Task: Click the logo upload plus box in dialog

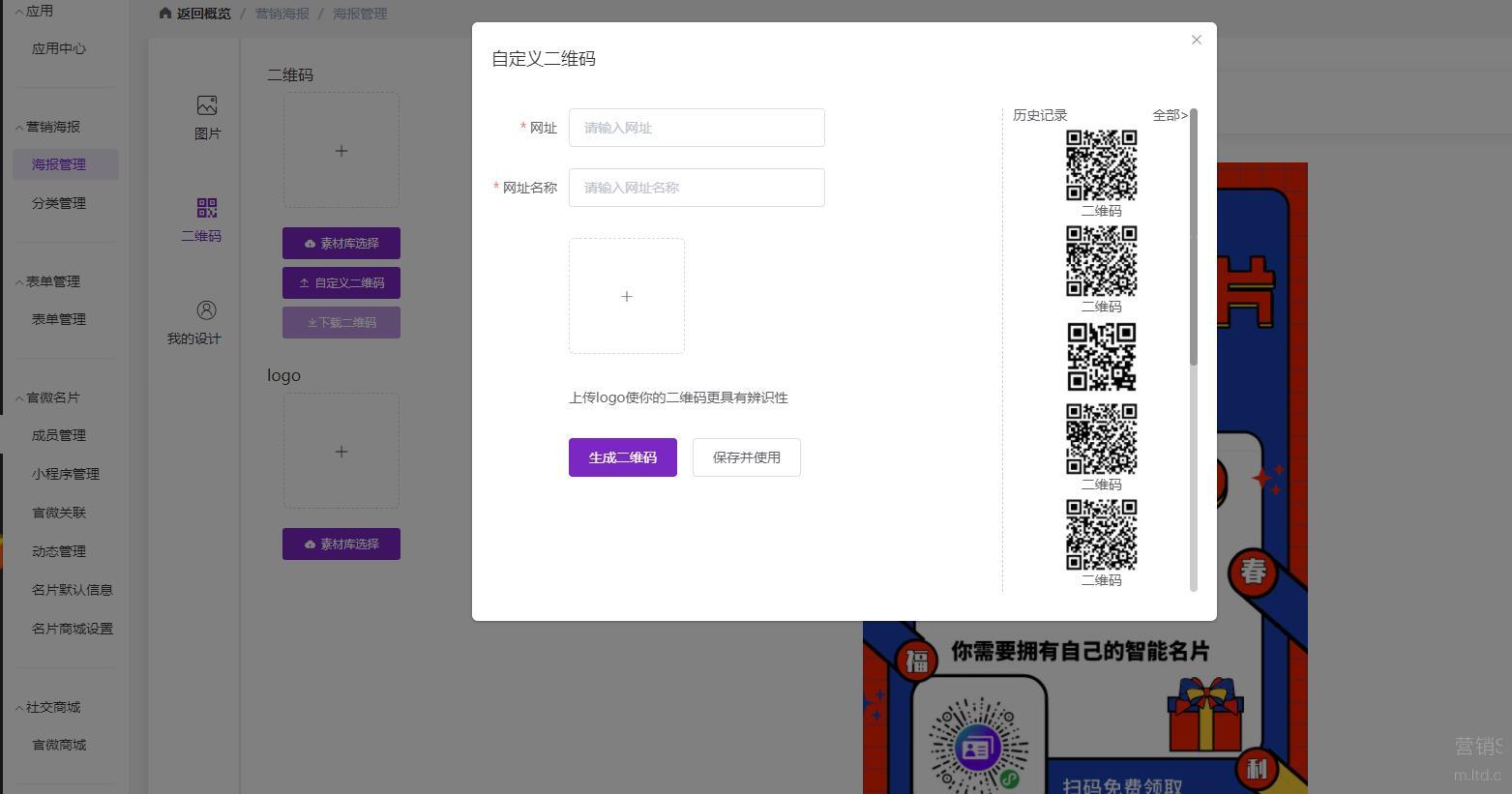Action: click(x=627, y=296)
